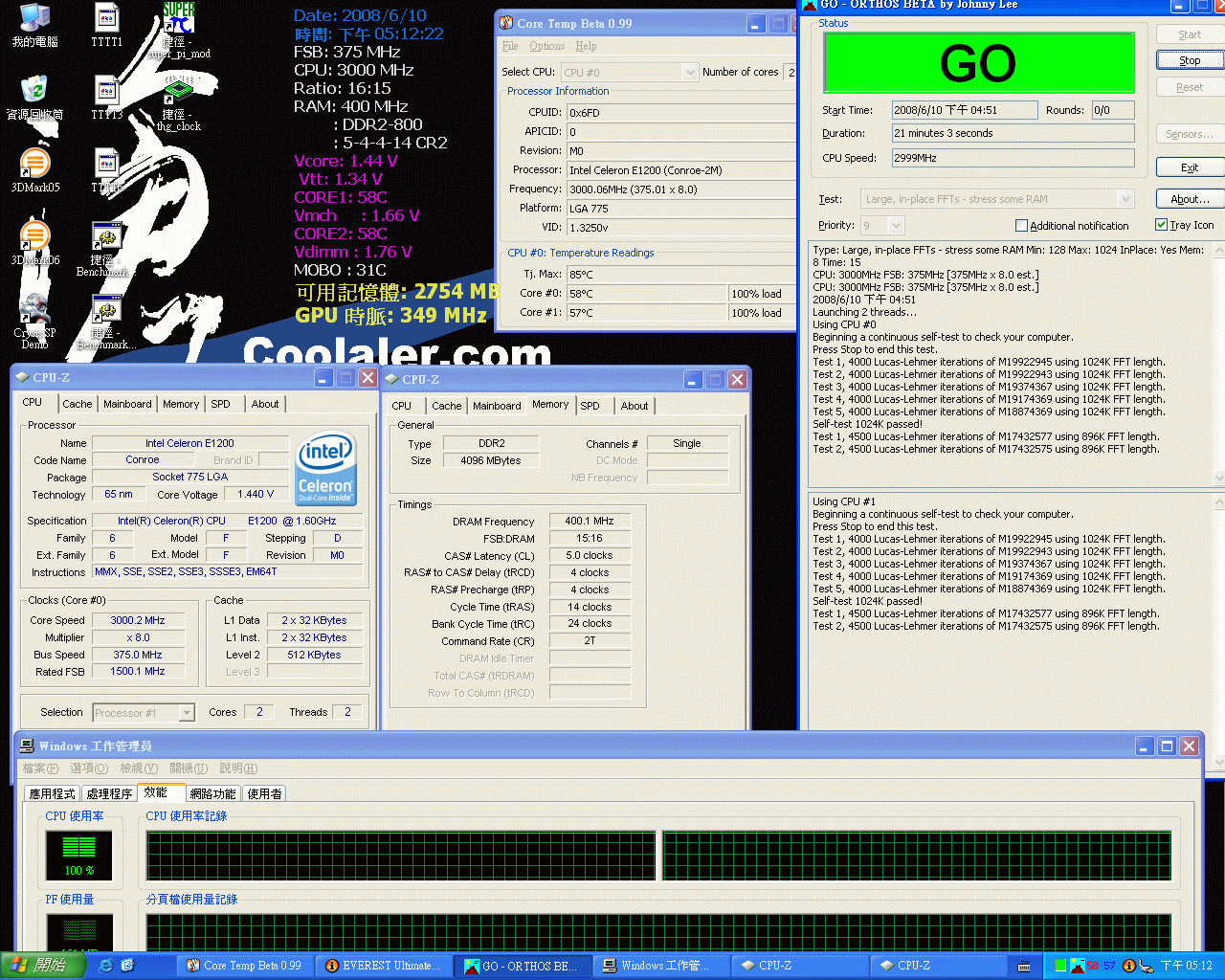Click the Core Temp tray temperature readout
Screen dimensions: 1225x980
coord(1101,966)
